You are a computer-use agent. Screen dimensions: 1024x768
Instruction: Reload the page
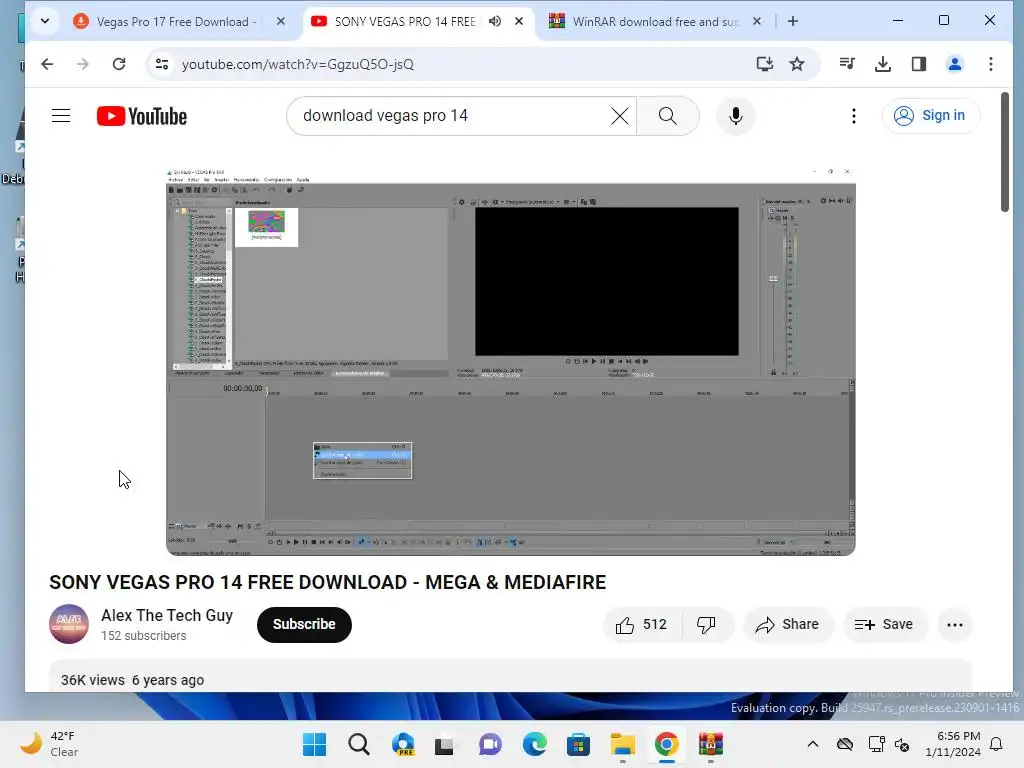pos(119,64)
